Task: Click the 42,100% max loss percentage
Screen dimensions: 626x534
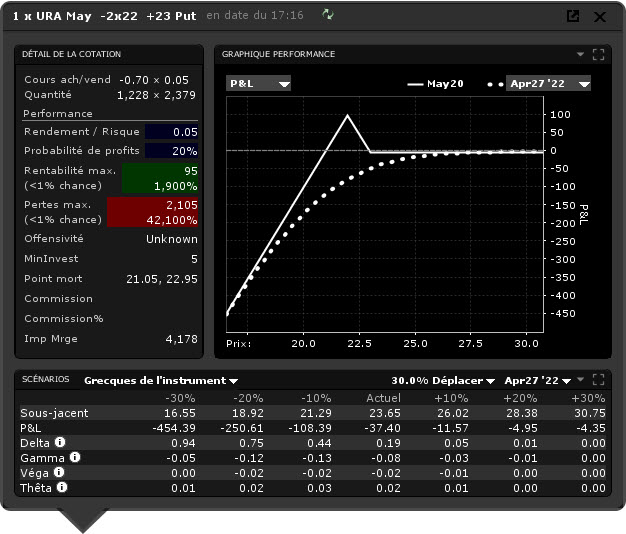Action: pyautogui.click(x=172, y=220)
